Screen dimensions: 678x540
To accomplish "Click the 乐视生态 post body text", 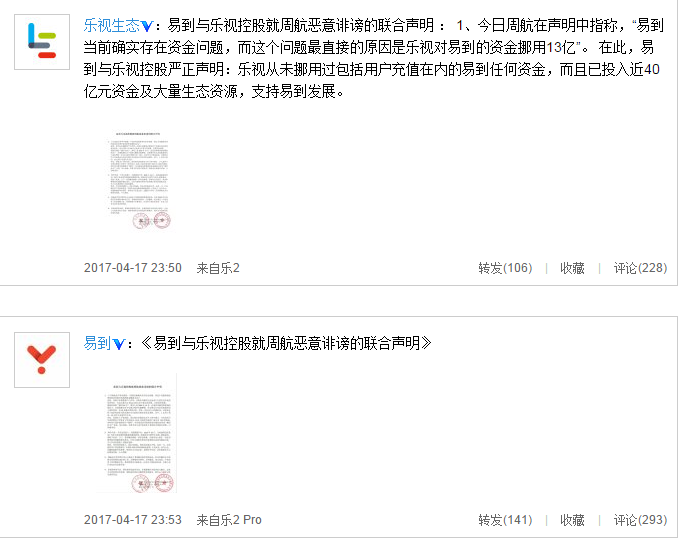I will (373, 58).
